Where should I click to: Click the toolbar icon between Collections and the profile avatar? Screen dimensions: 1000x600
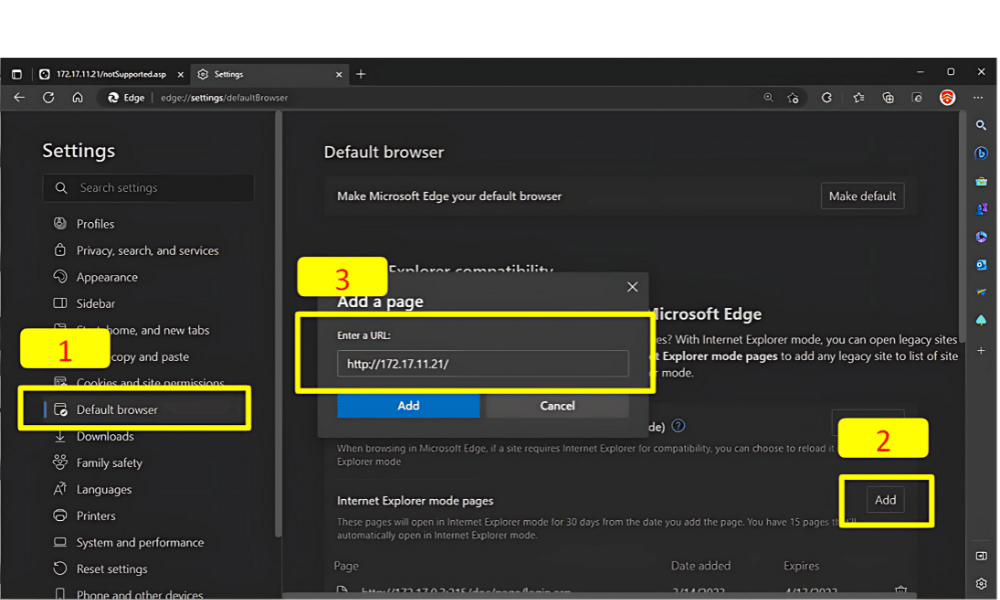[x=917, y=98]
